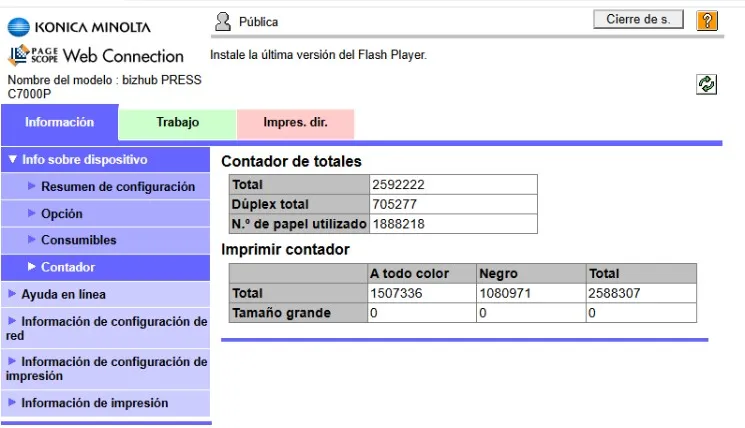This screenshot has height=428, width=745.
Task: Select the Contador sidebar entry
Action: [x=68, y=267]
